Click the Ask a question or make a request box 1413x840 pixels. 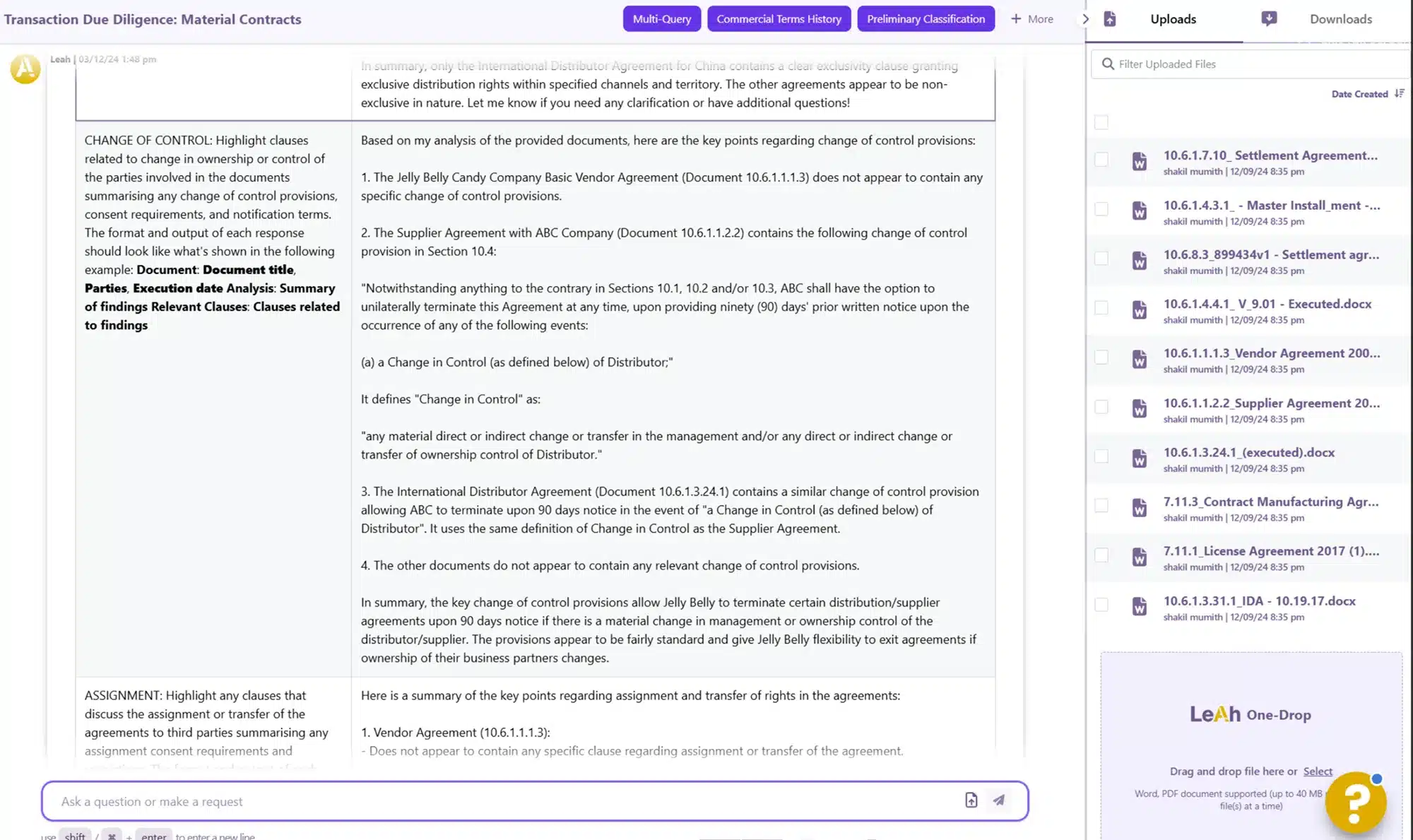click(535, 801)
